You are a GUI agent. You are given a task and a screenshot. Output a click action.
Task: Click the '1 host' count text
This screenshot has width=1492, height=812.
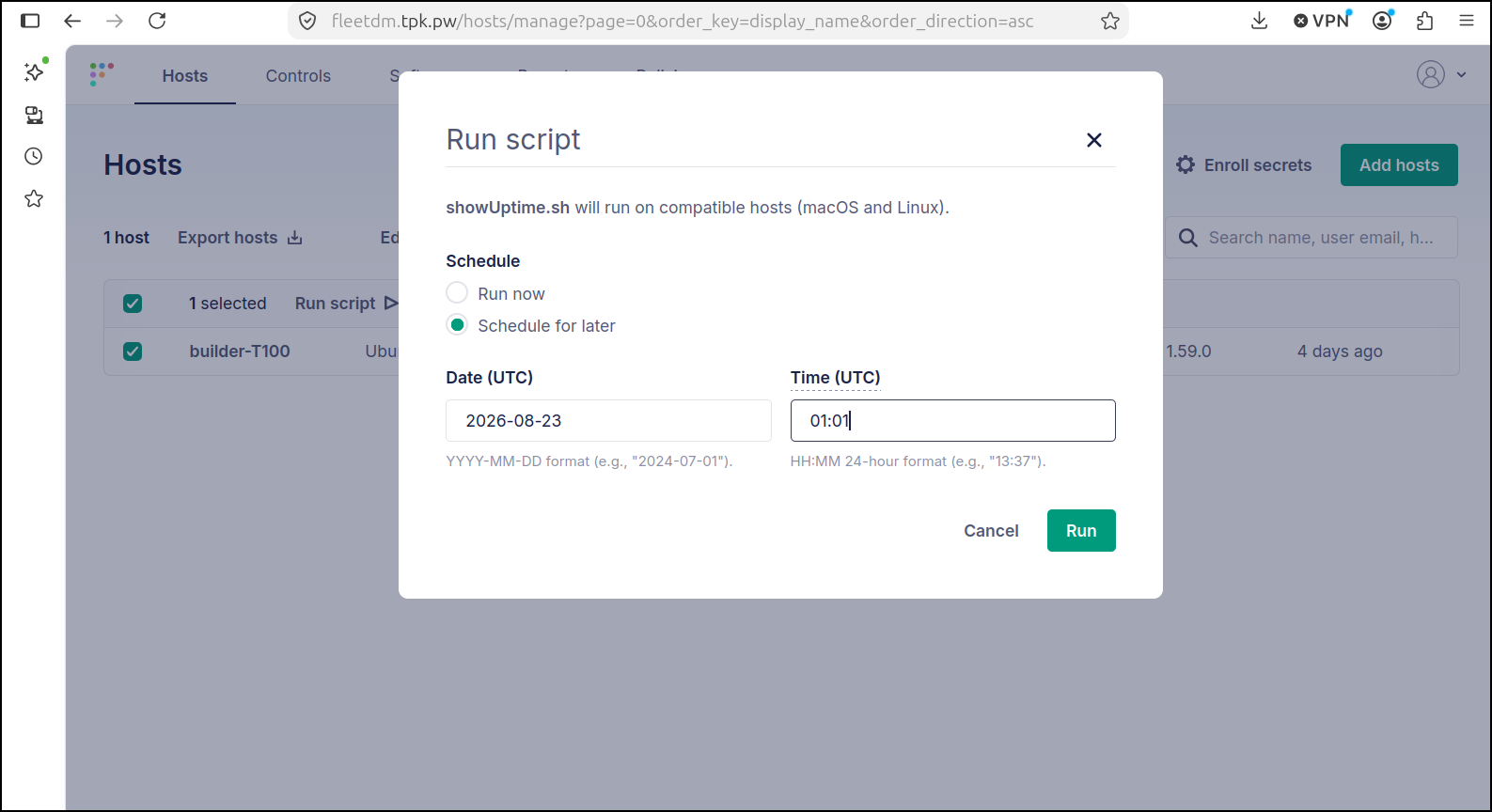(126, 238)
